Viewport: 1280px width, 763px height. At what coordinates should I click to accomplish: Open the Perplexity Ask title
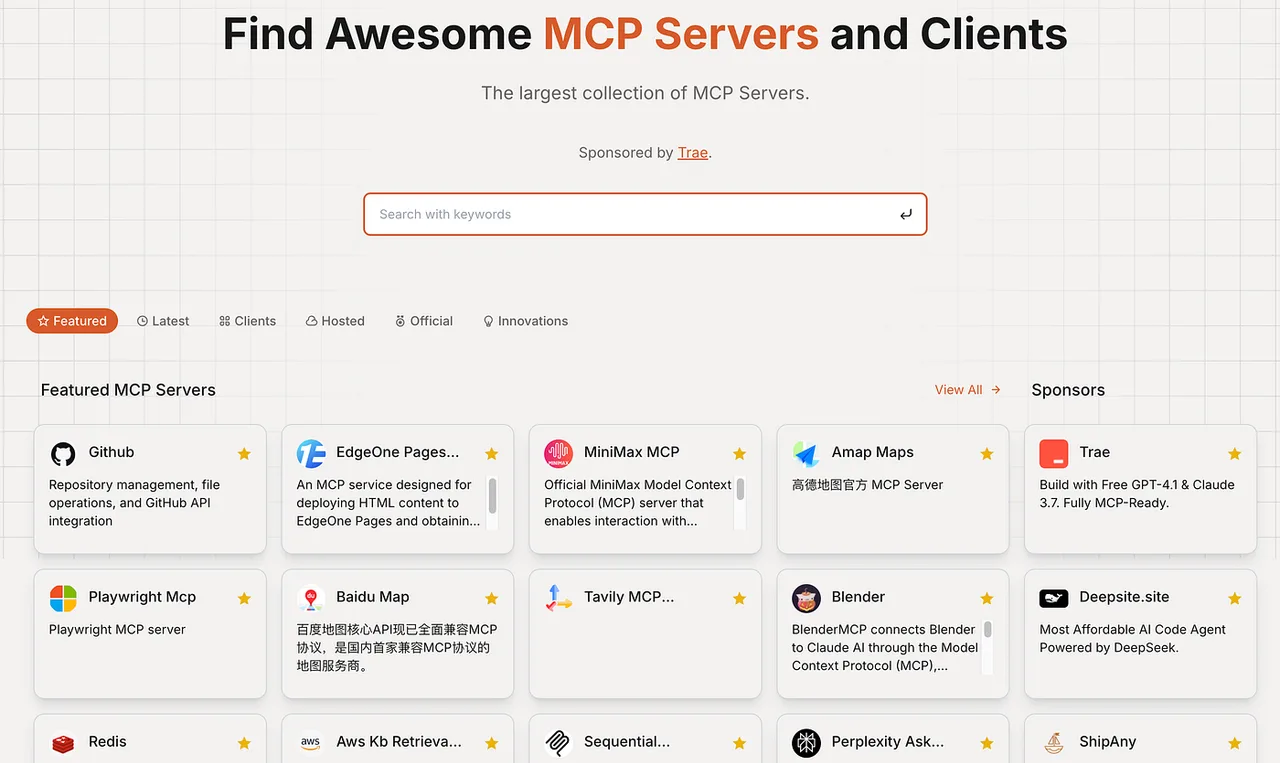point(888,742)
